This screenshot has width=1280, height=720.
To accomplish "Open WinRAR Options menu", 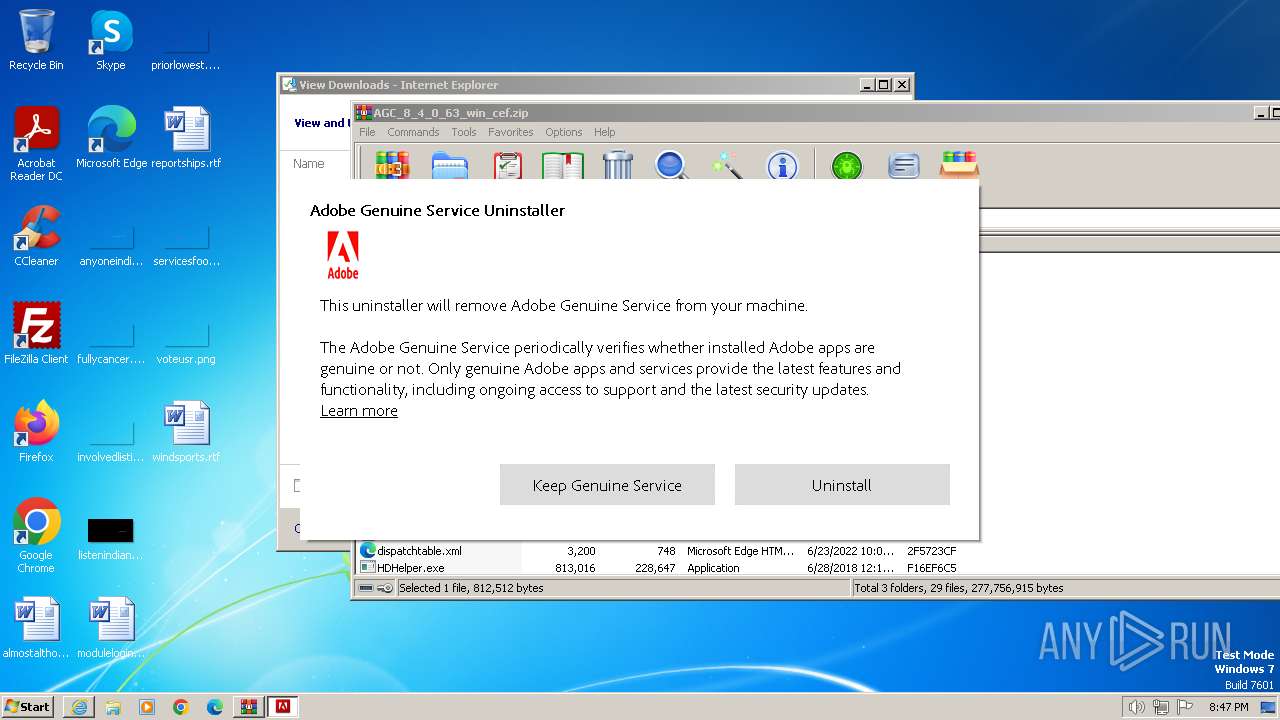I will 564,132.
